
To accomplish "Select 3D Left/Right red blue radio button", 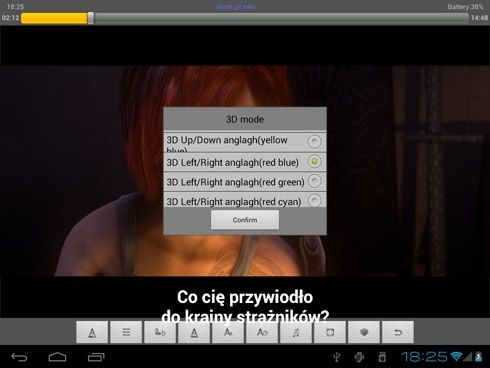I will tap(314, 162).
